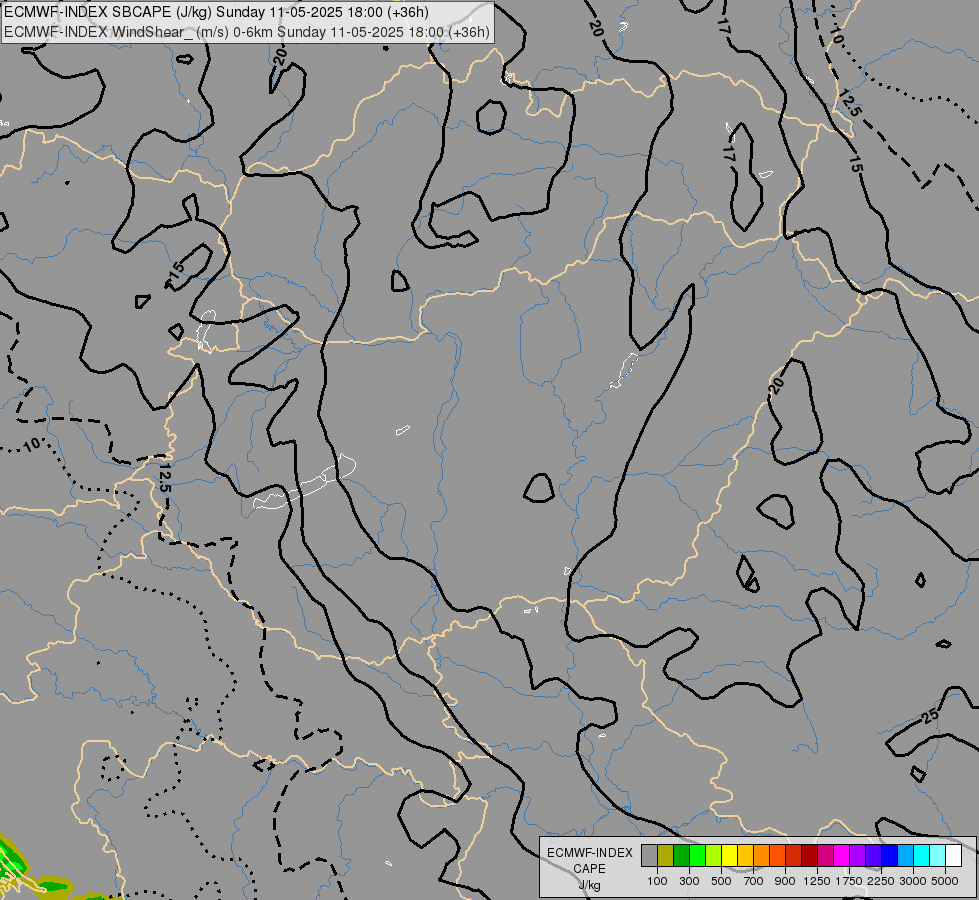This screenshot has height=900, width=979.
Task: Click the legend value 1250
Action: point(817,881)
